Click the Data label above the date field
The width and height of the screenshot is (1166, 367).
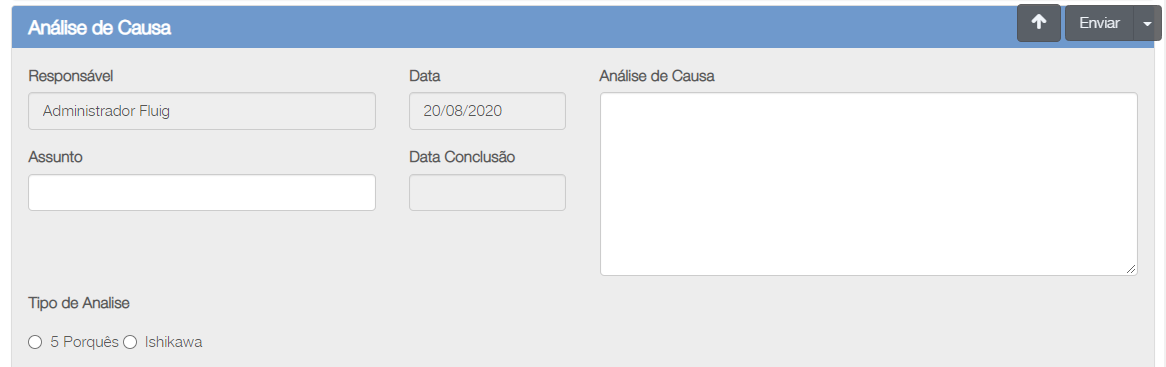pos(425,76)
